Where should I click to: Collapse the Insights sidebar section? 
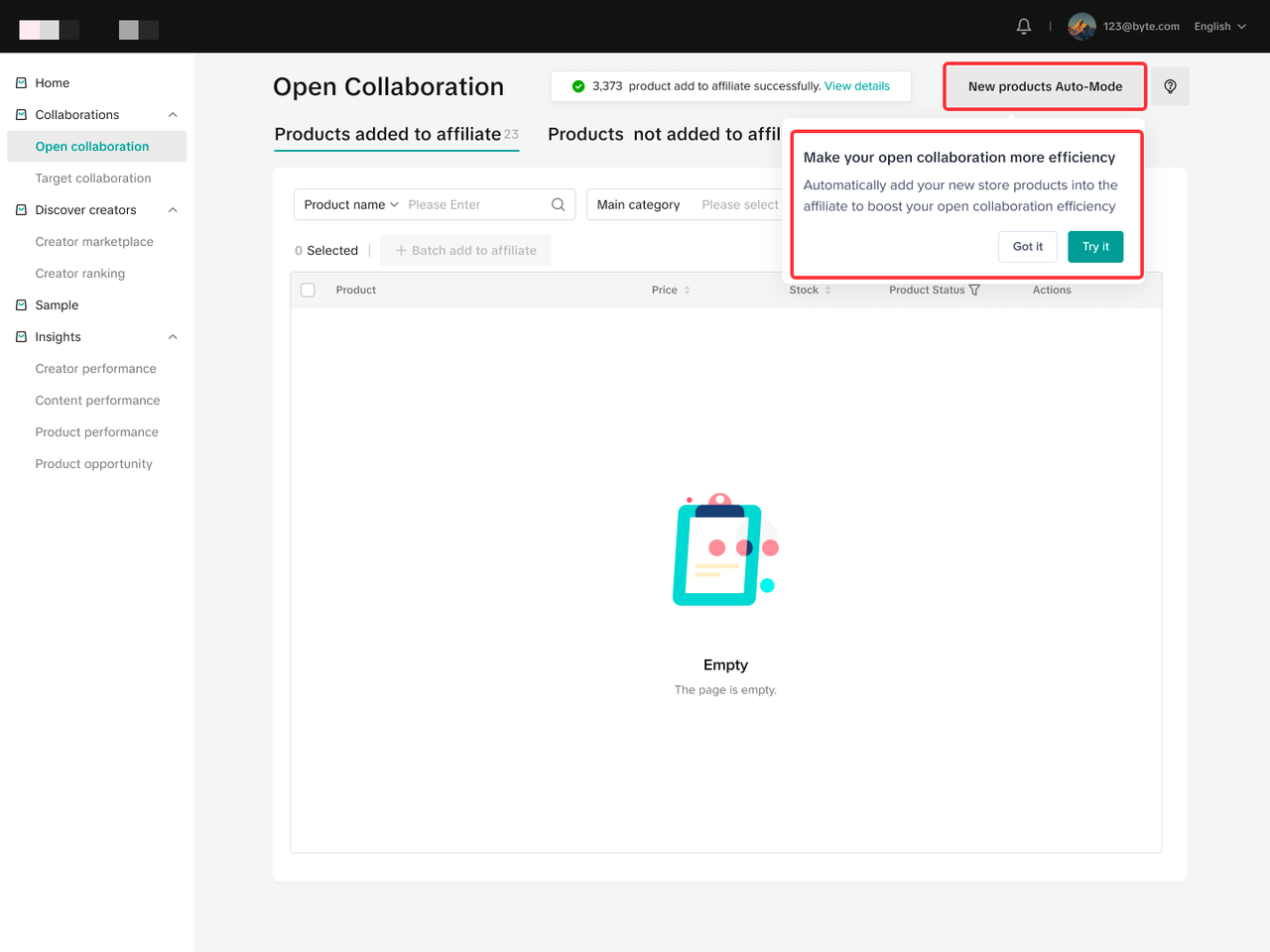coord(173,337)
